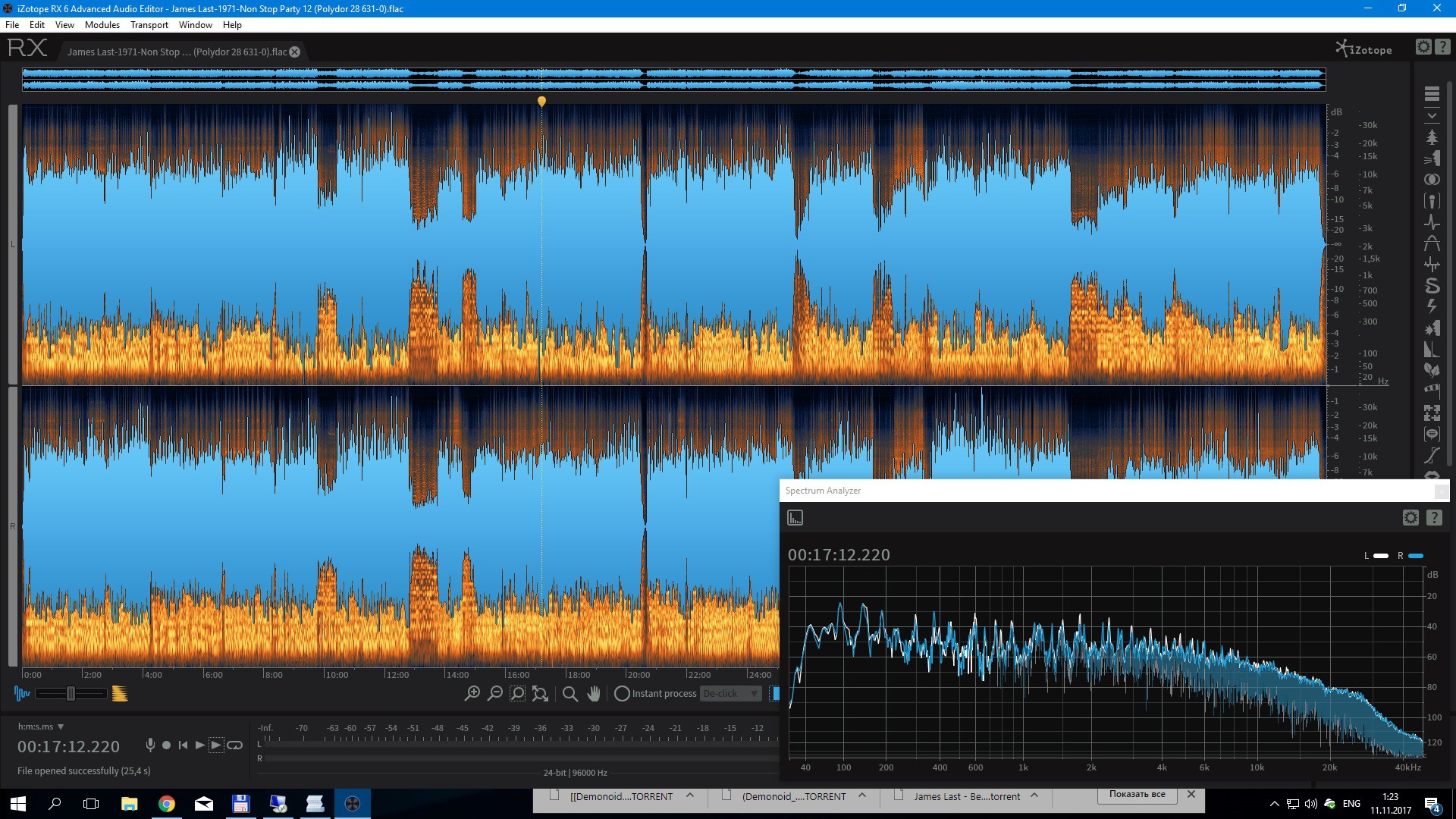Open RX help question mark icon

pyautogui.click(x=1442, y=47)
